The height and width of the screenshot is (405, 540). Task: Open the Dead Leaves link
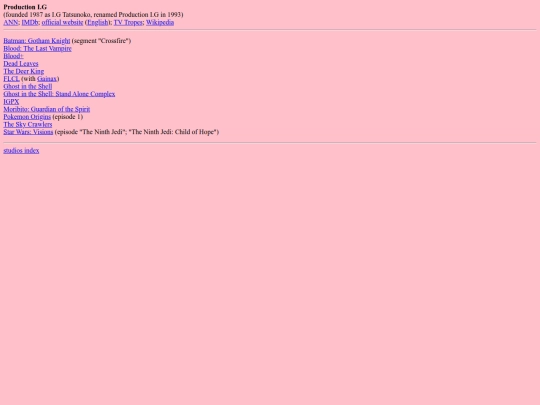click(x=21, y=64)
